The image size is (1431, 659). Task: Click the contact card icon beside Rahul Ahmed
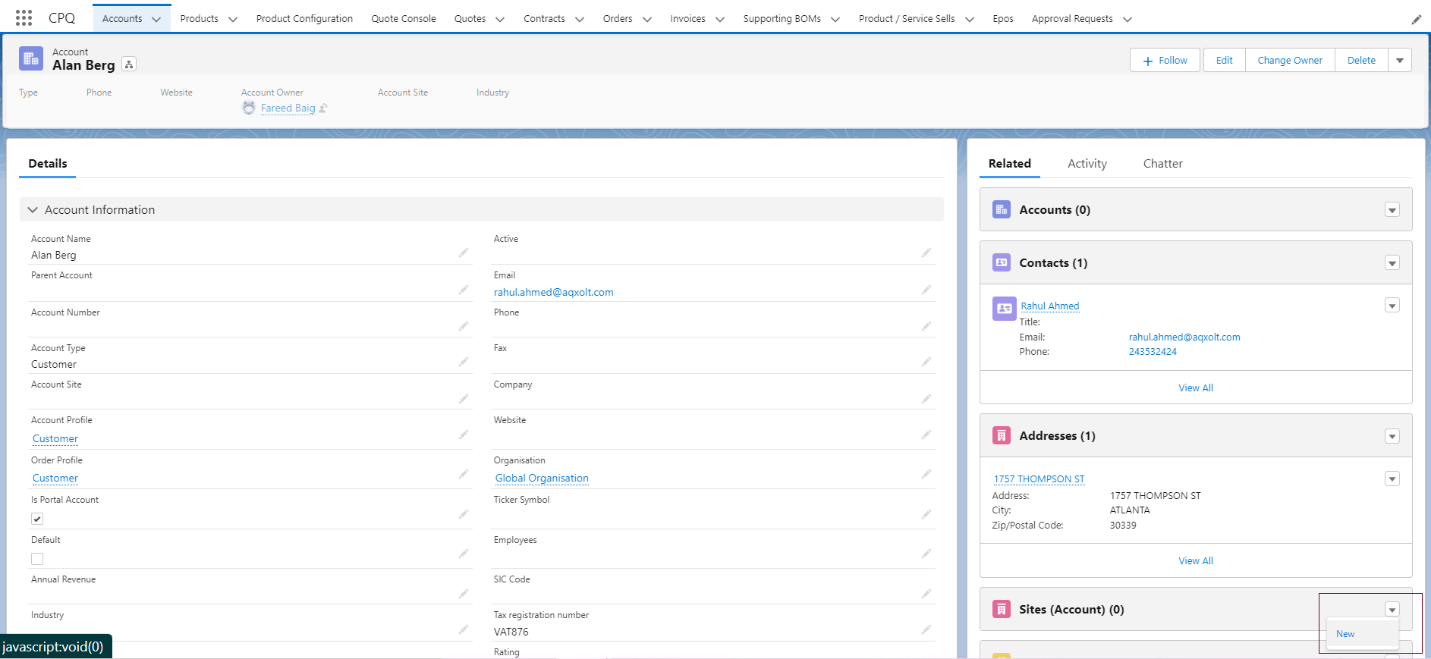[x=1003, y=308]
